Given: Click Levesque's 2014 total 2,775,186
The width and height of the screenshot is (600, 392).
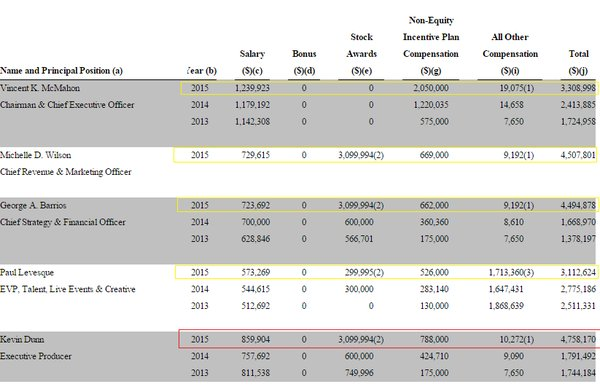Looking at the screenshot, I should [578, 289].
